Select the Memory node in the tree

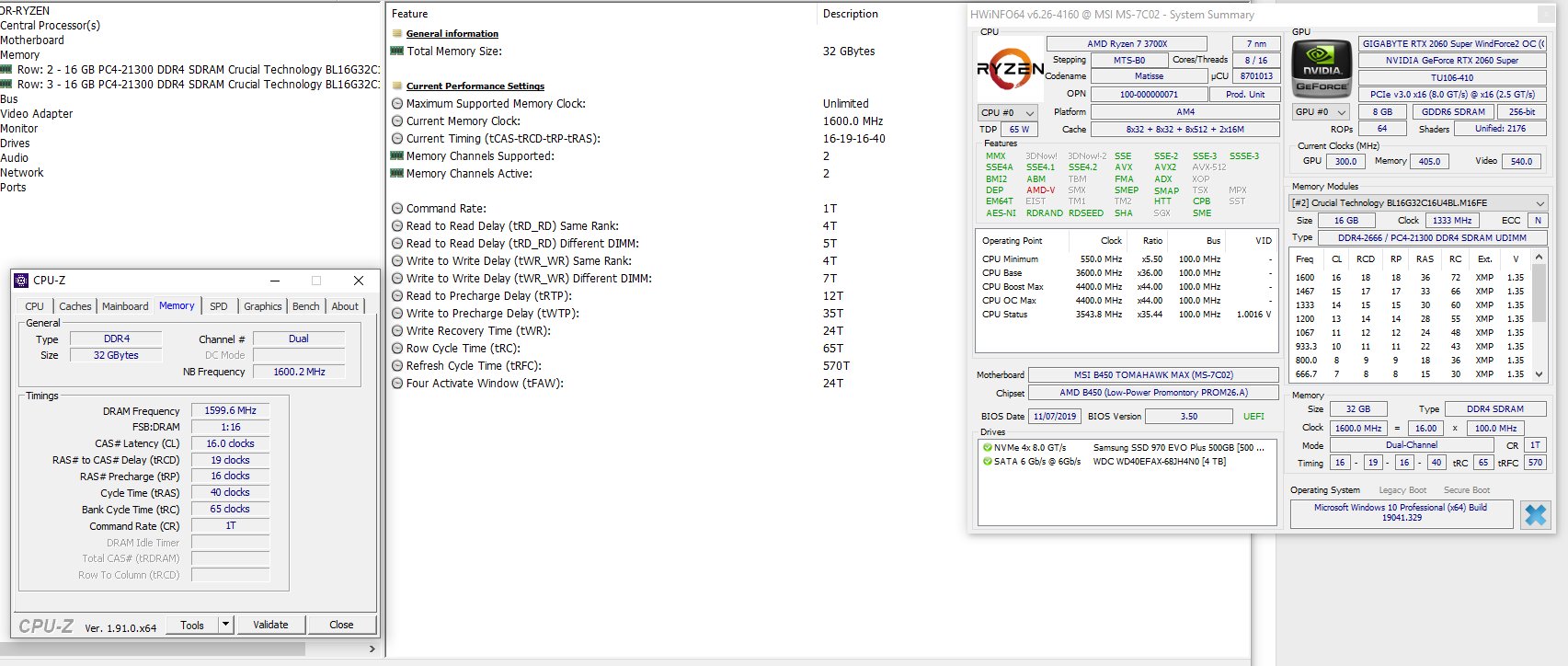point(20,55)
